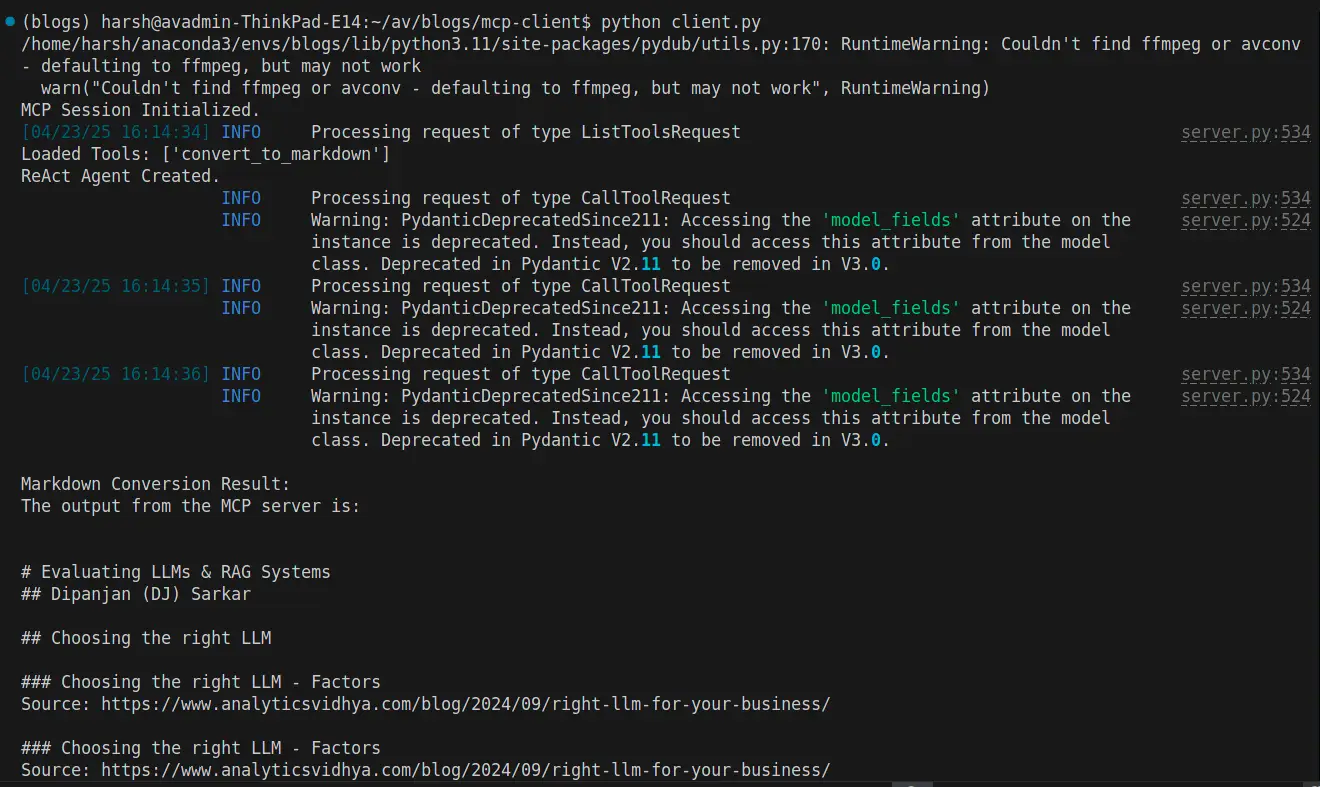Viewport: 1320px width, 787px height.
Task: Open server.py:534 link on the 16:14:35 line
Action: (1245, 286)
